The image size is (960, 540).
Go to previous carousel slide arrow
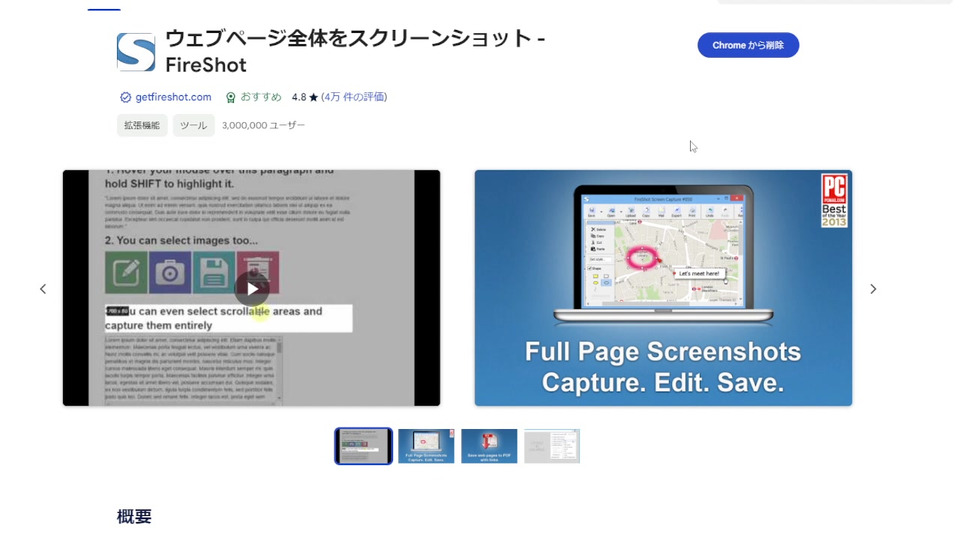[x=43, y=289]
